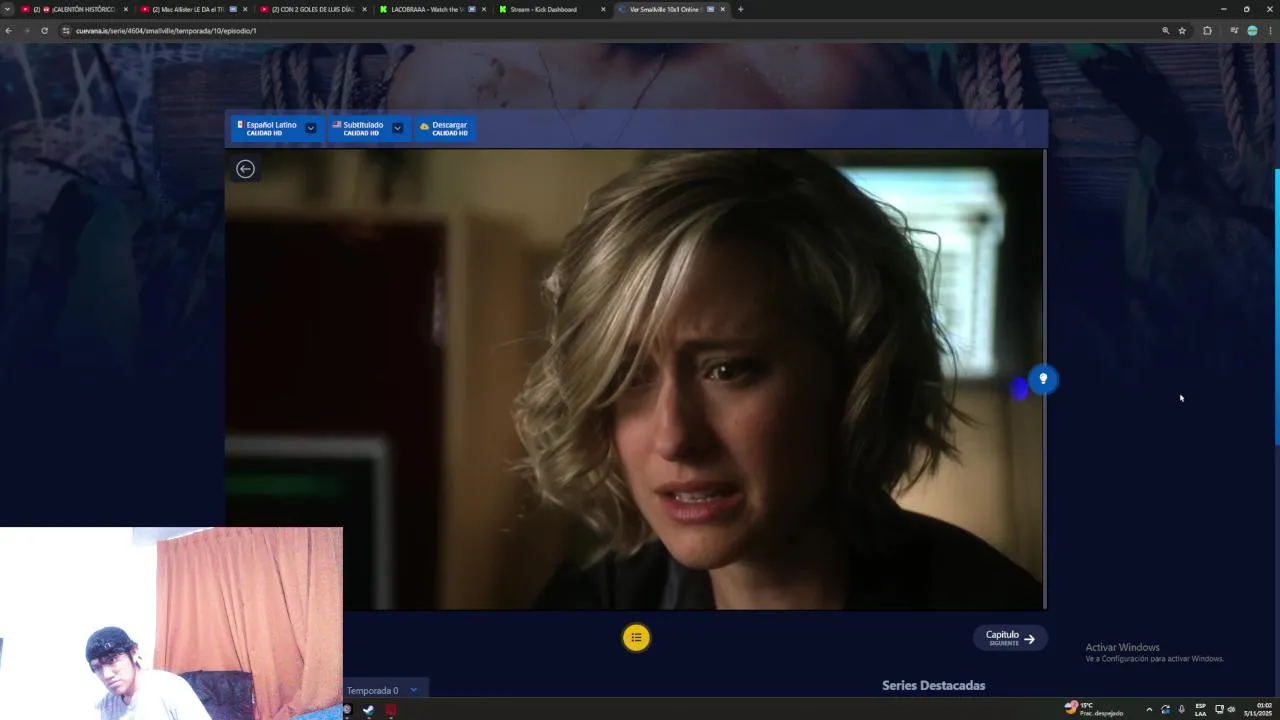
Task: Click the page vertical scrollbar thumb
Action: click(1276, 307)
